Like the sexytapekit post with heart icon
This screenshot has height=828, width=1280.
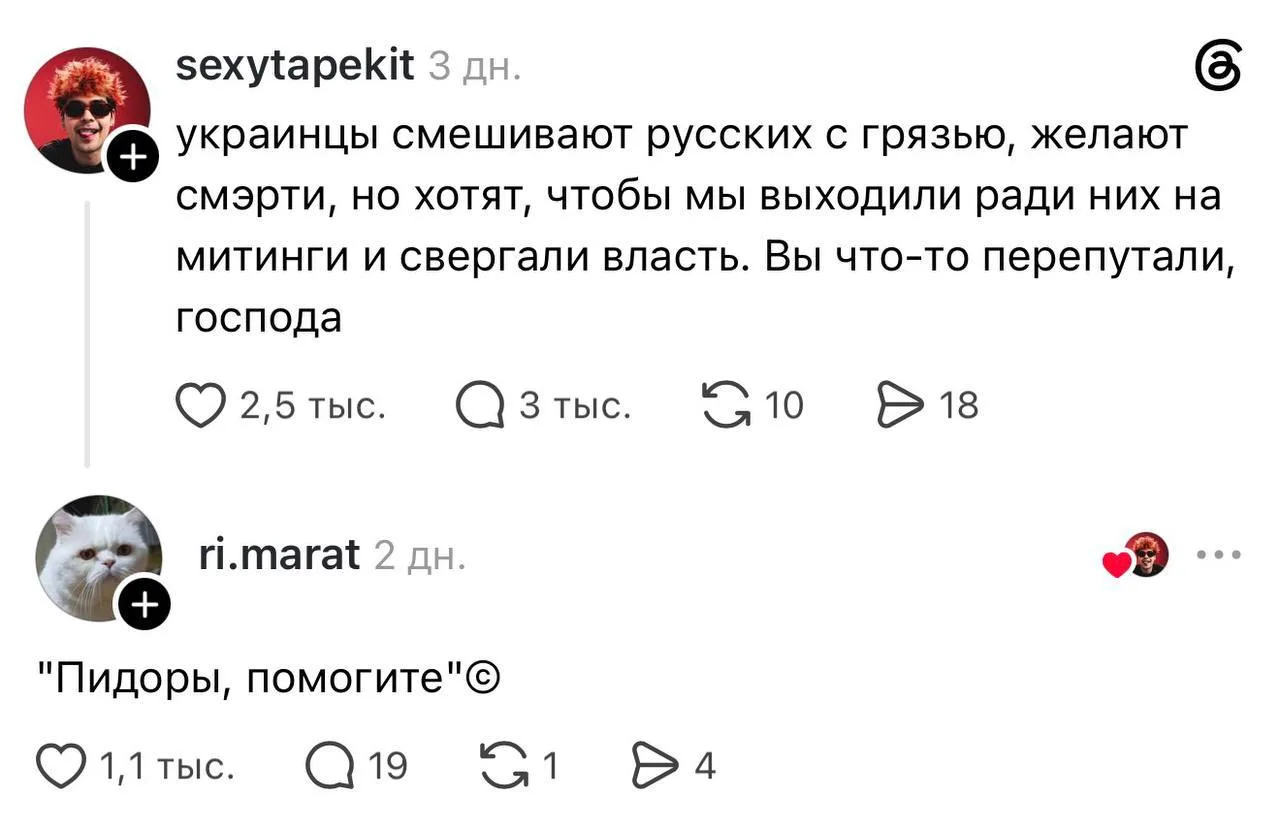(200, 407)
